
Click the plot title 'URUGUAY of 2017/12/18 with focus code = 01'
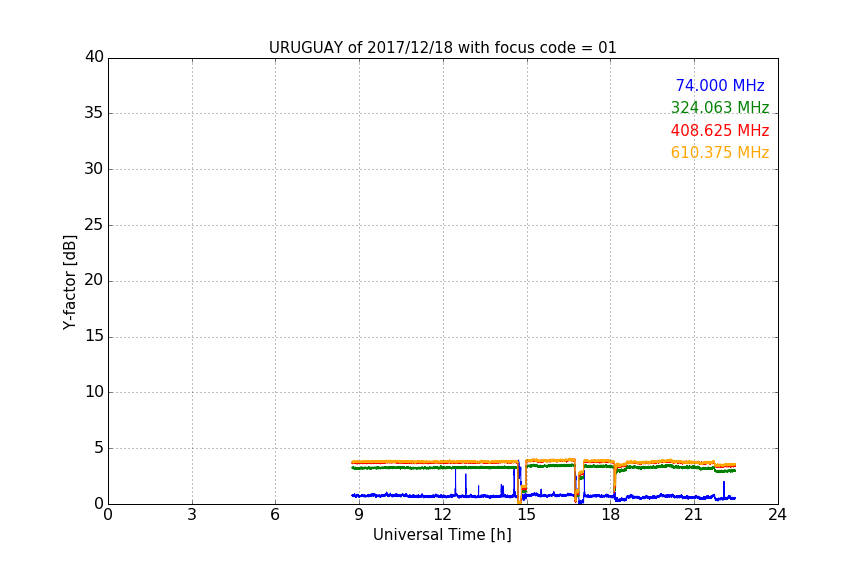442,48
